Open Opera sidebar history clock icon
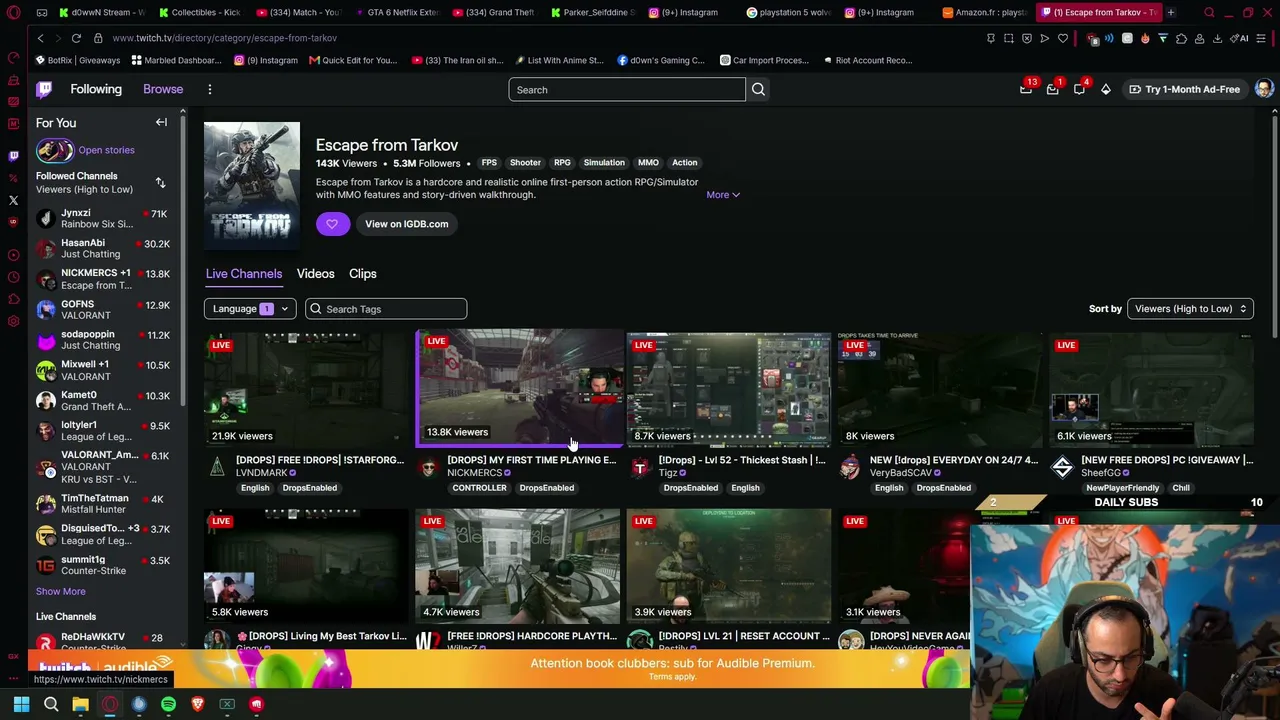This screenshot has height=720, width=1280. coord(13,277)
